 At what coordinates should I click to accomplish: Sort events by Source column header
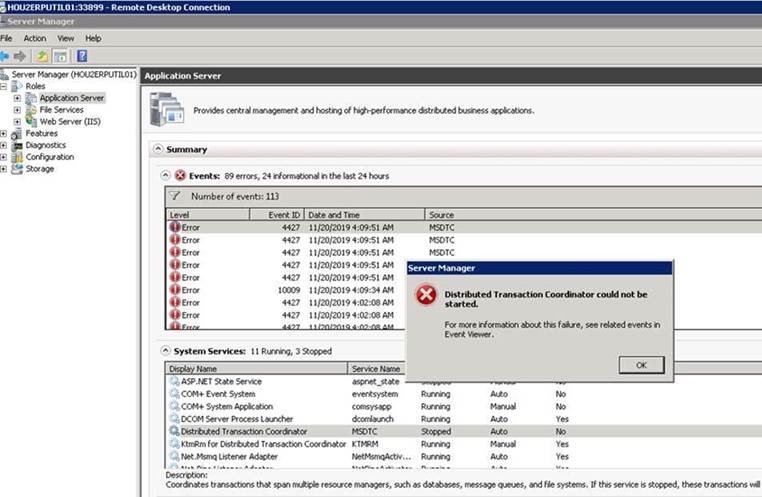pyautogui.click(x=593, y=215)
